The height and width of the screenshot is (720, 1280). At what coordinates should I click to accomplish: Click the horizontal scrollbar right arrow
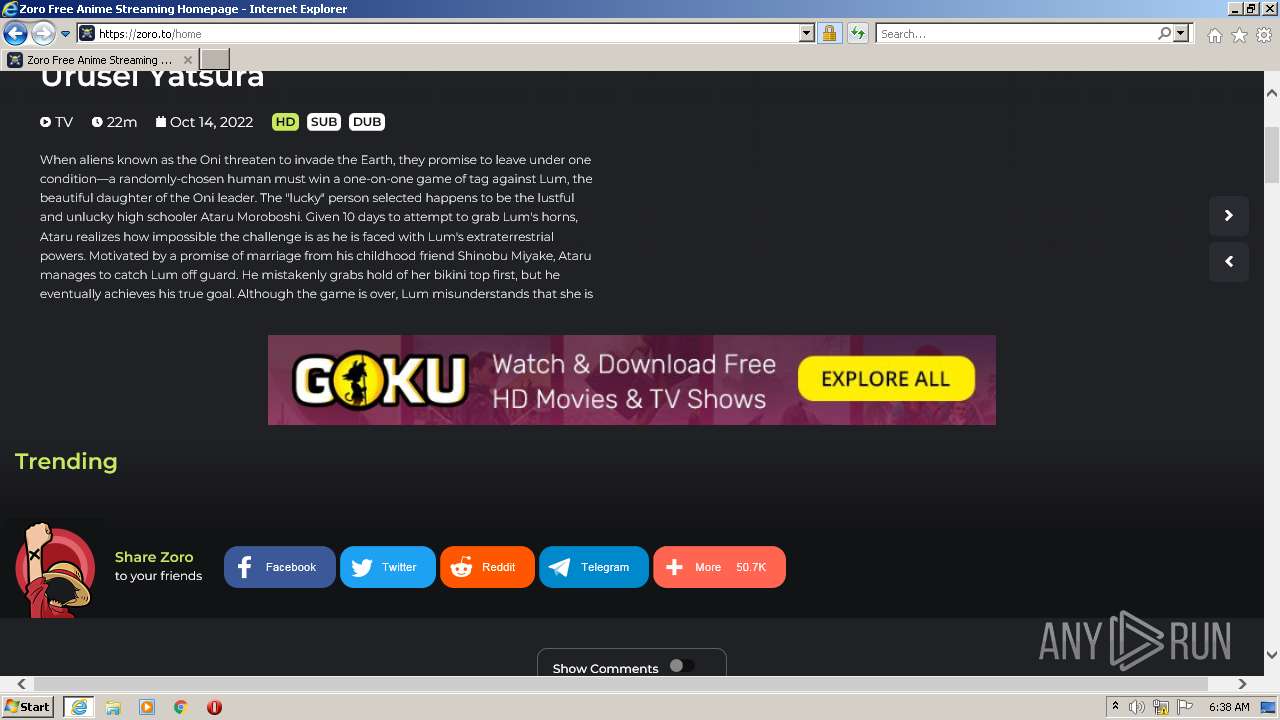pyautogui.click(x=1242, y=684)
